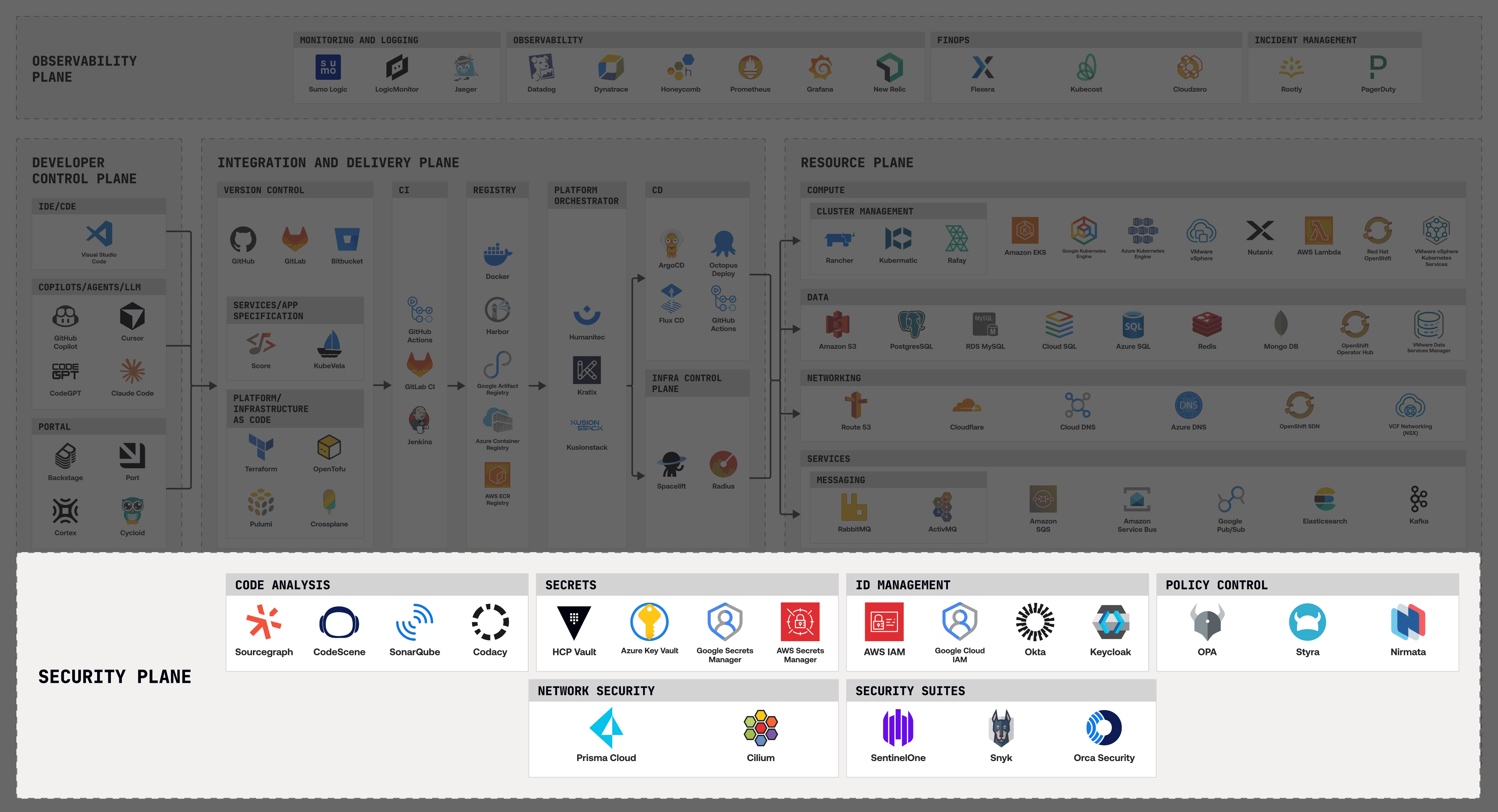Screen dimensions: 1498x812
Task: Select the Cilium hexagon icon
Action: pyautogui.click(x=760, y=728)
